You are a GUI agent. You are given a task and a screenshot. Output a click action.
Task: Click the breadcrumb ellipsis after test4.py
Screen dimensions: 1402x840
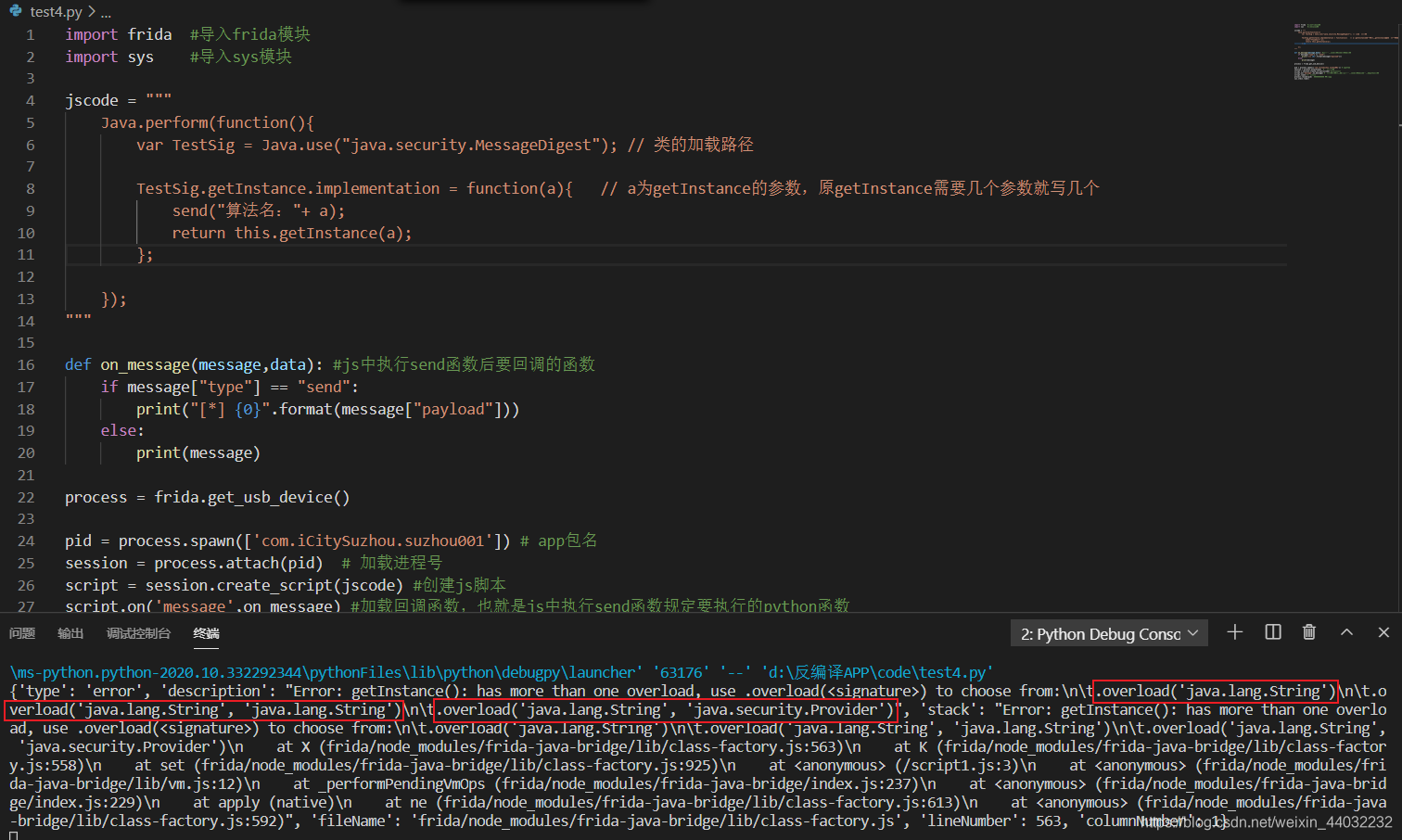pyautogui.click(x=106, y=12)
